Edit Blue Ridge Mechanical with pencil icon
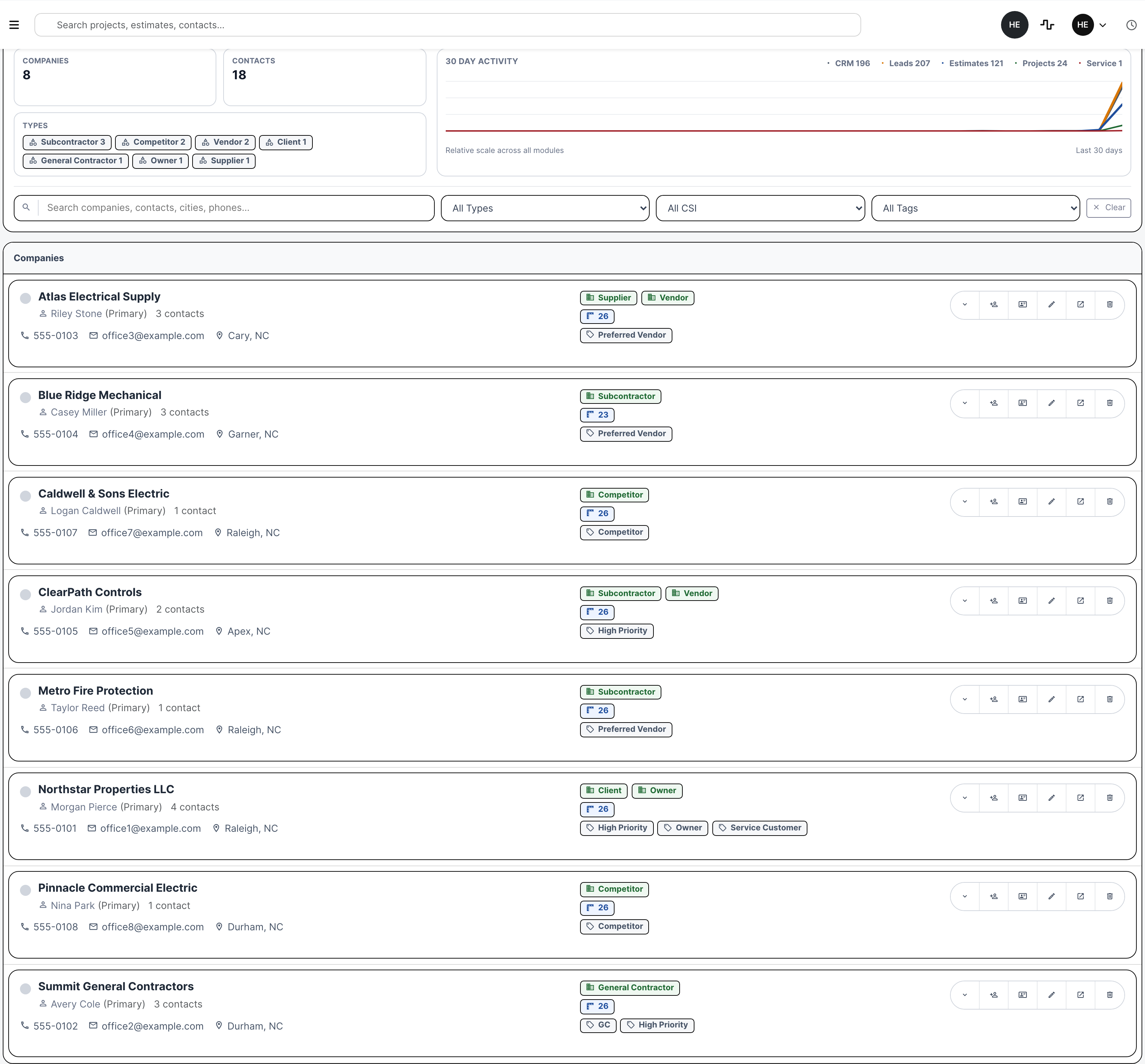Image resolution: width=1145 pixels, height=1064 pixels. [1051, 403]
